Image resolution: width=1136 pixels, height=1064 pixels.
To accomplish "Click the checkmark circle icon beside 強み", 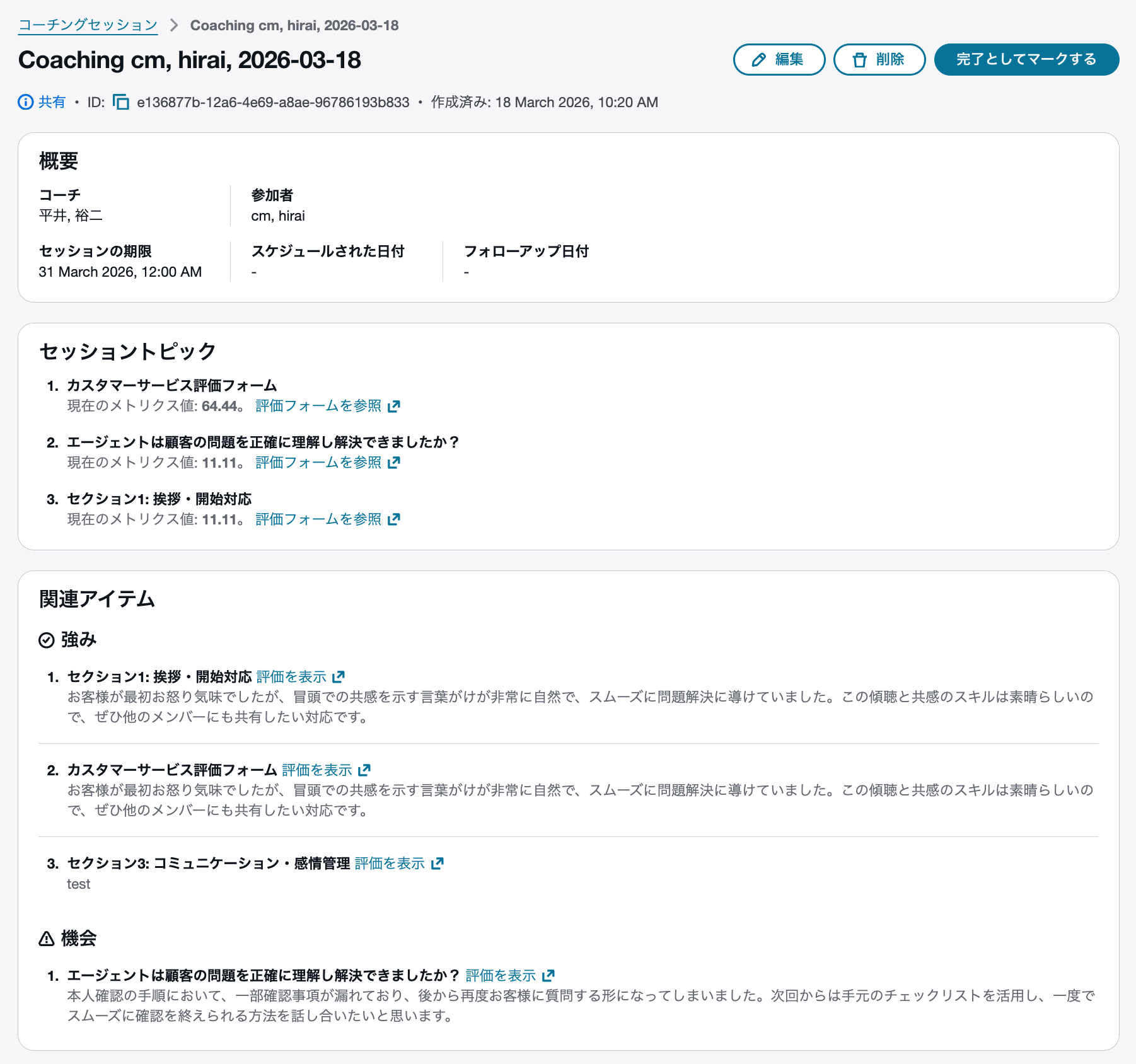I will pos(45,640).
